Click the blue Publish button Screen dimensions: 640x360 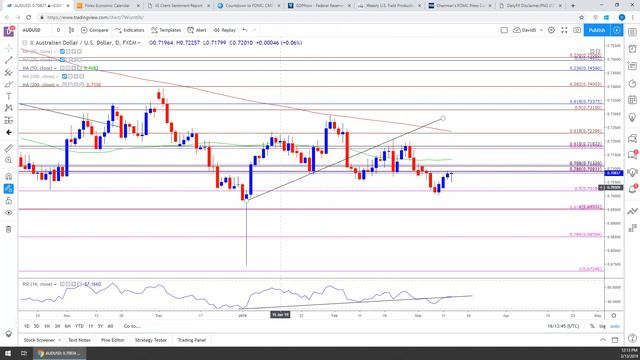pos(597,30)
